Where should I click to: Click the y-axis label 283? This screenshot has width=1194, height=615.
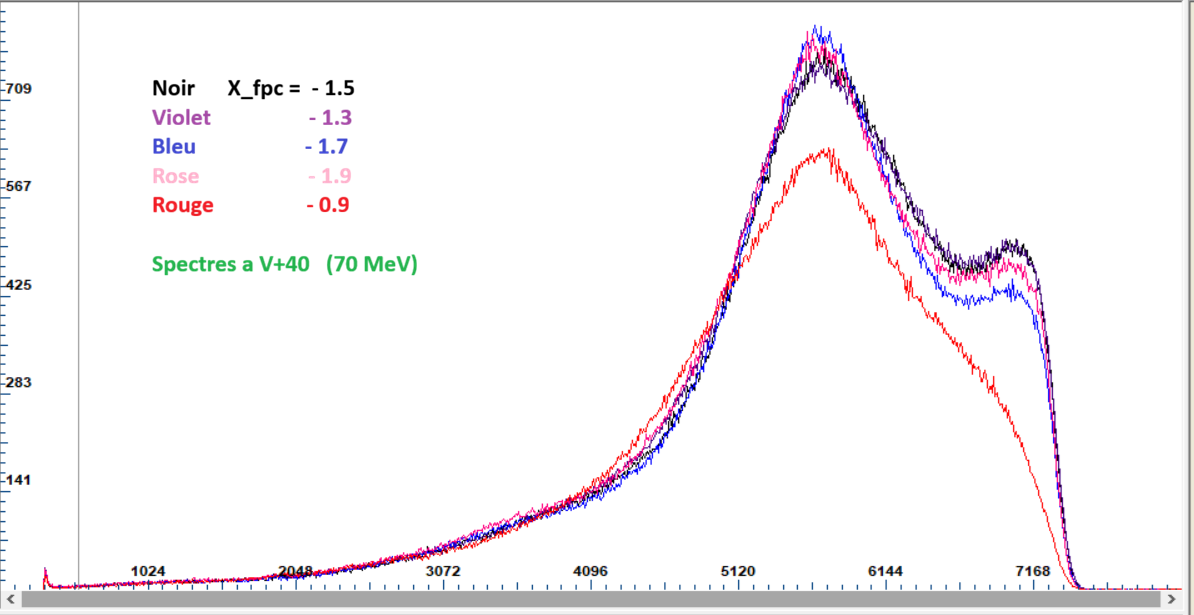[x=20, y=382]
